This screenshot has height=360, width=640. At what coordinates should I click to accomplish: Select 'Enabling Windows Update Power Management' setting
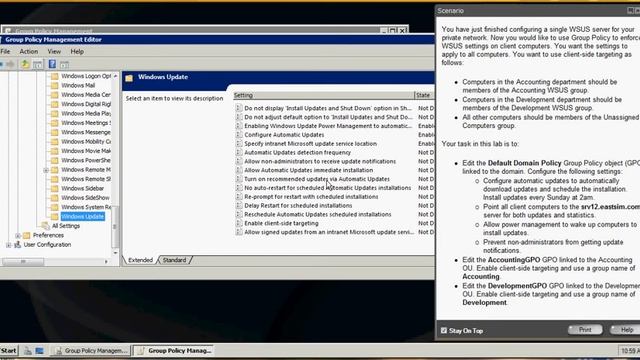click(328, 126)
